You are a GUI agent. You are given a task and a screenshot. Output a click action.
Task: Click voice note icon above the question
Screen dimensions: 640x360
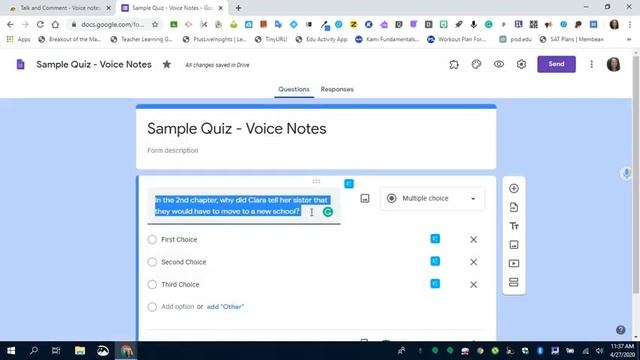(349, 184)
